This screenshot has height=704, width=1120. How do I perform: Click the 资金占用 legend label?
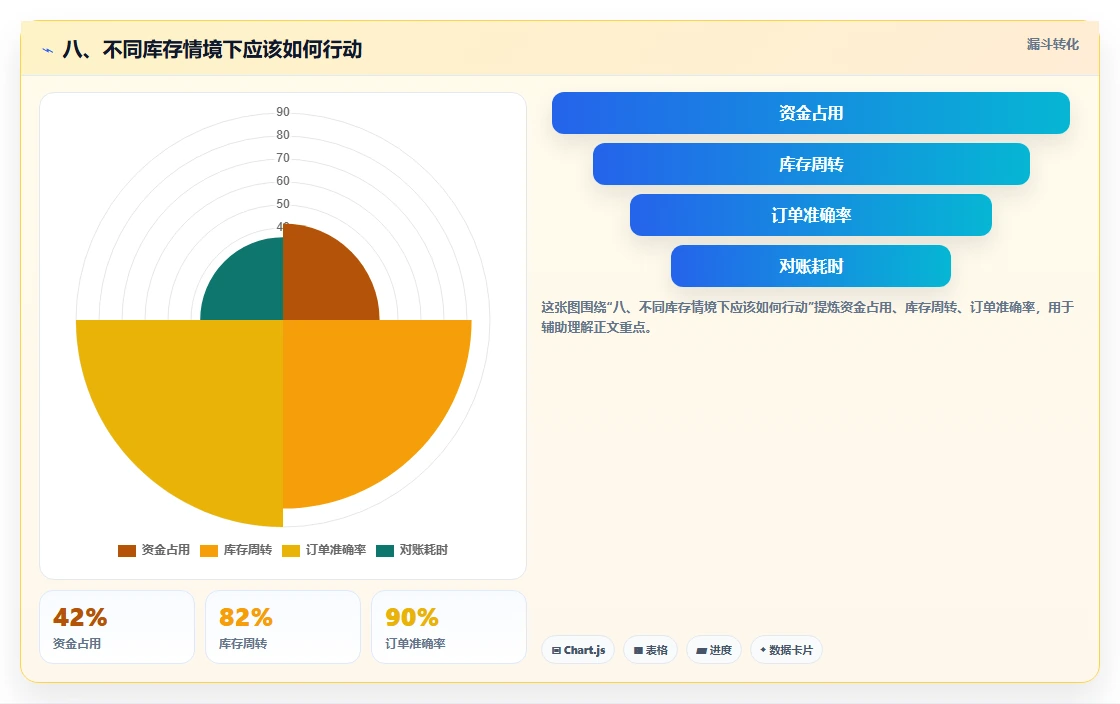pos(166,550)
